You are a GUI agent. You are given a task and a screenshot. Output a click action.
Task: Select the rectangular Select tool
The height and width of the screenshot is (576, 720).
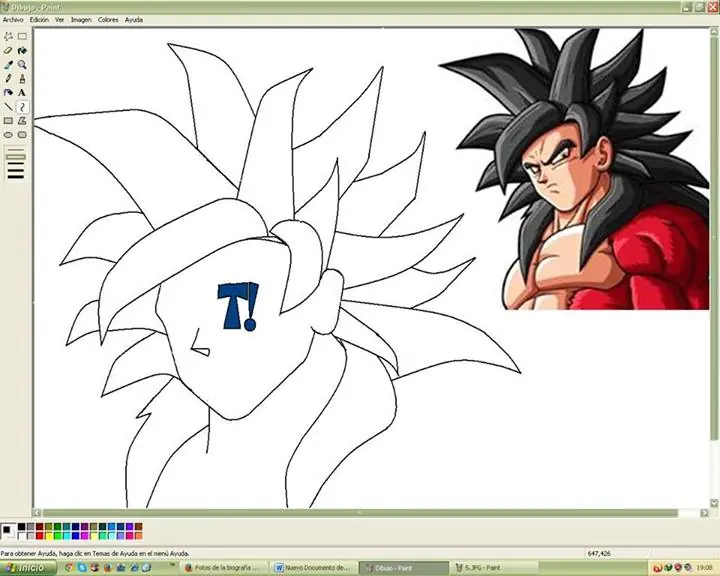click(x=22, y=36)
